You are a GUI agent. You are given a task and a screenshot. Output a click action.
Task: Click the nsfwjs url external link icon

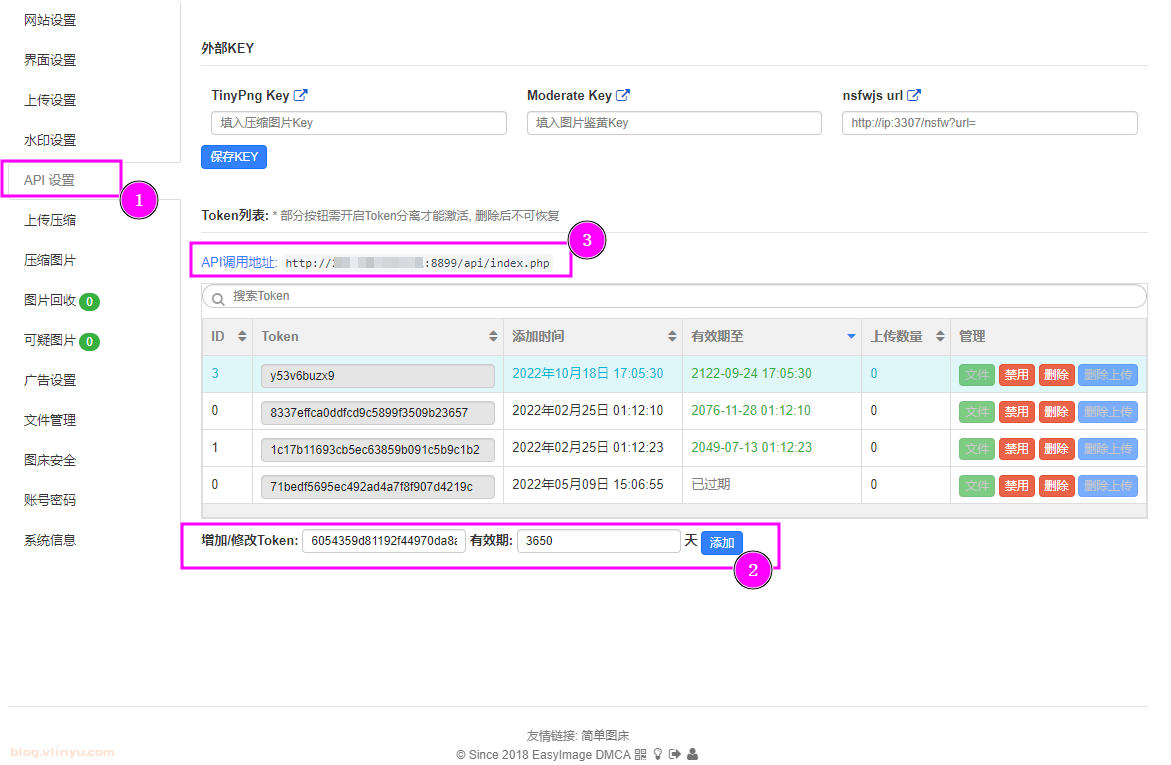pyautogui.click(x=914, y=96)
